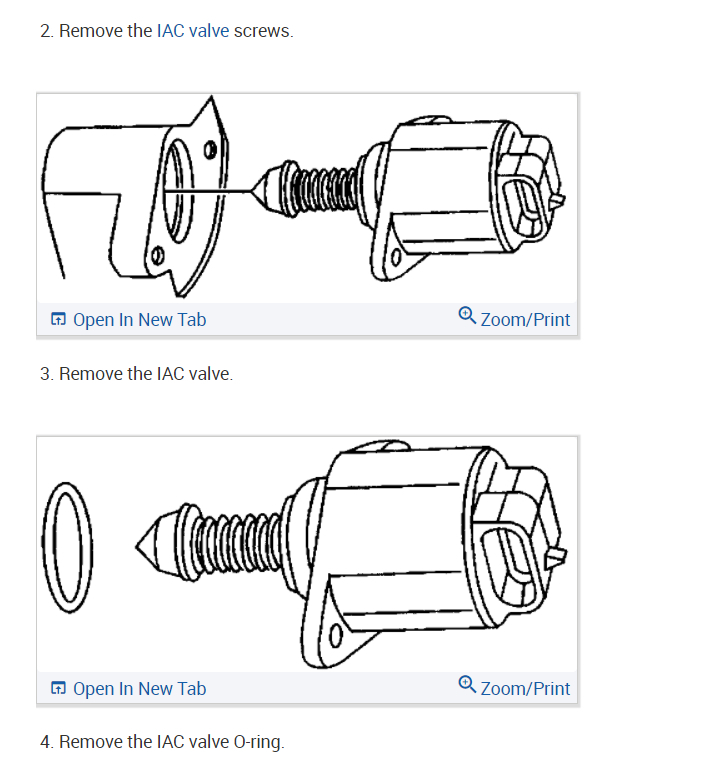The image size is (703, 776).
Task: Click the O-ring drawing in the second diagram
Action: coord(68,548)
